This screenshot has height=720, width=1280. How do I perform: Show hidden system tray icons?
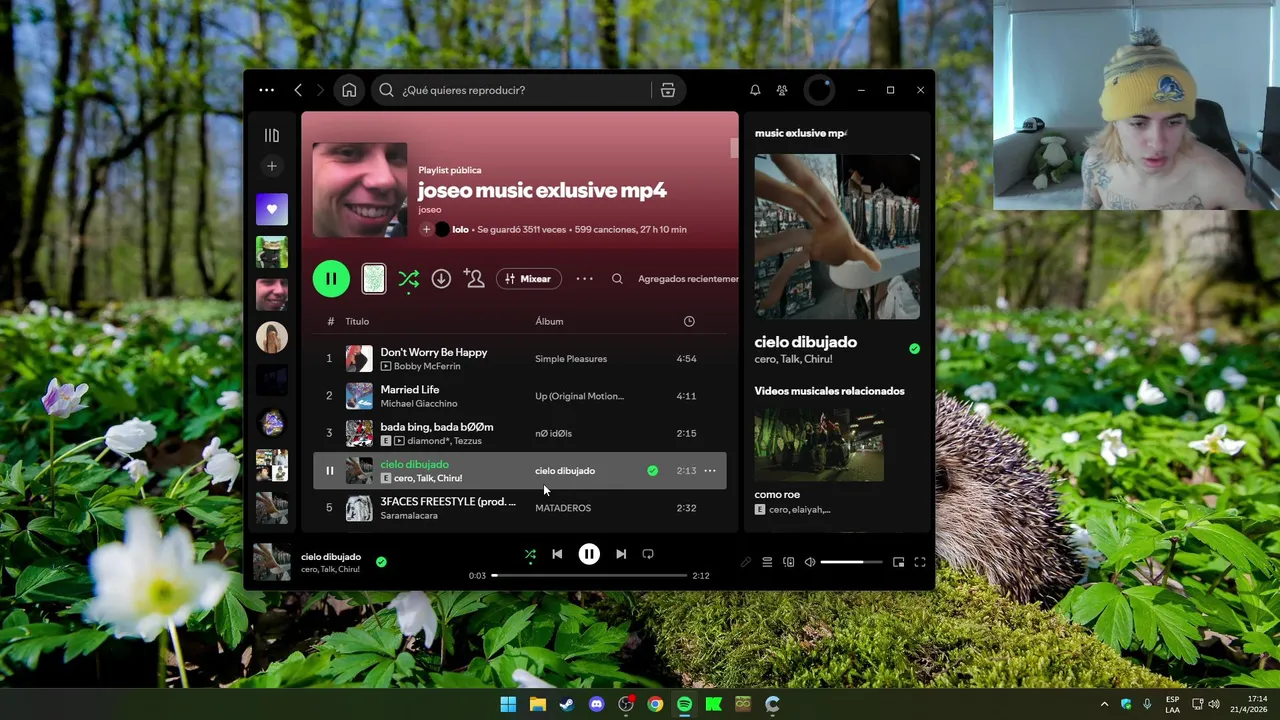click(x=1105, y=704)
